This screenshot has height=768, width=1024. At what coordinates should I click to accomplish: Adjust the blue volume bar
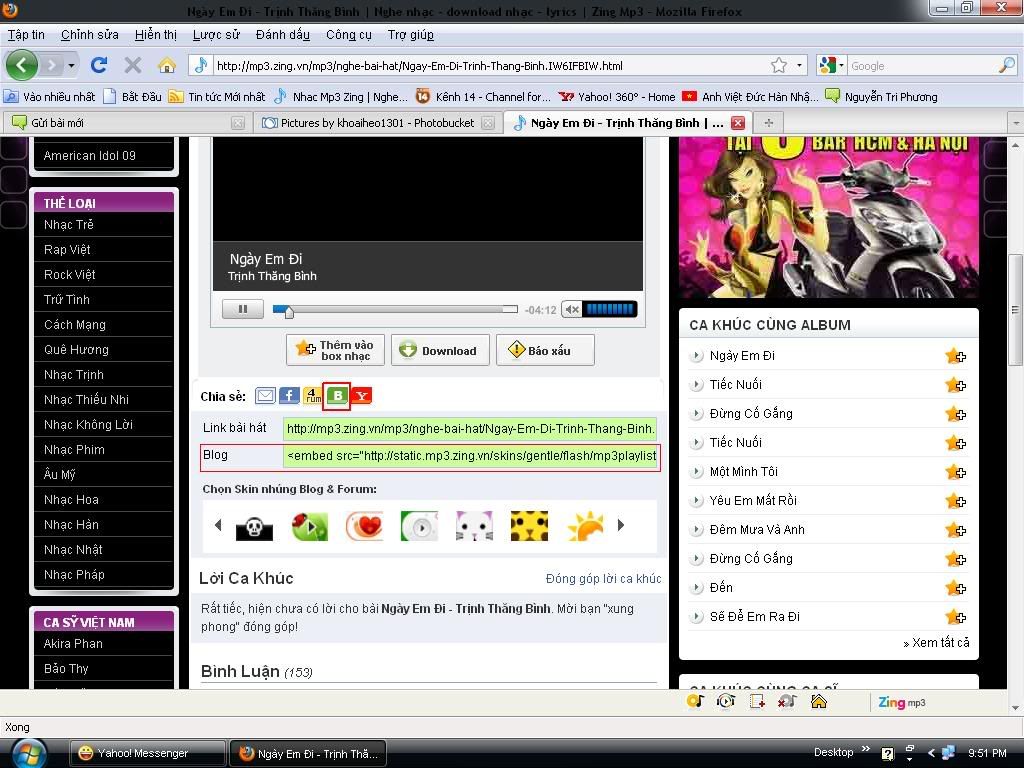[610, 310]
